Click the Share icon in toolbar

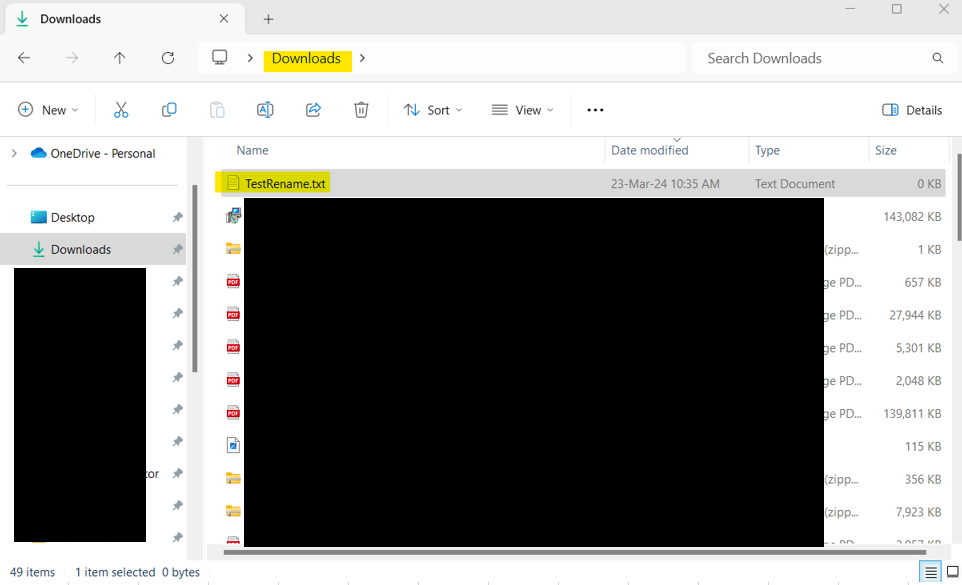tap(313, 110)
